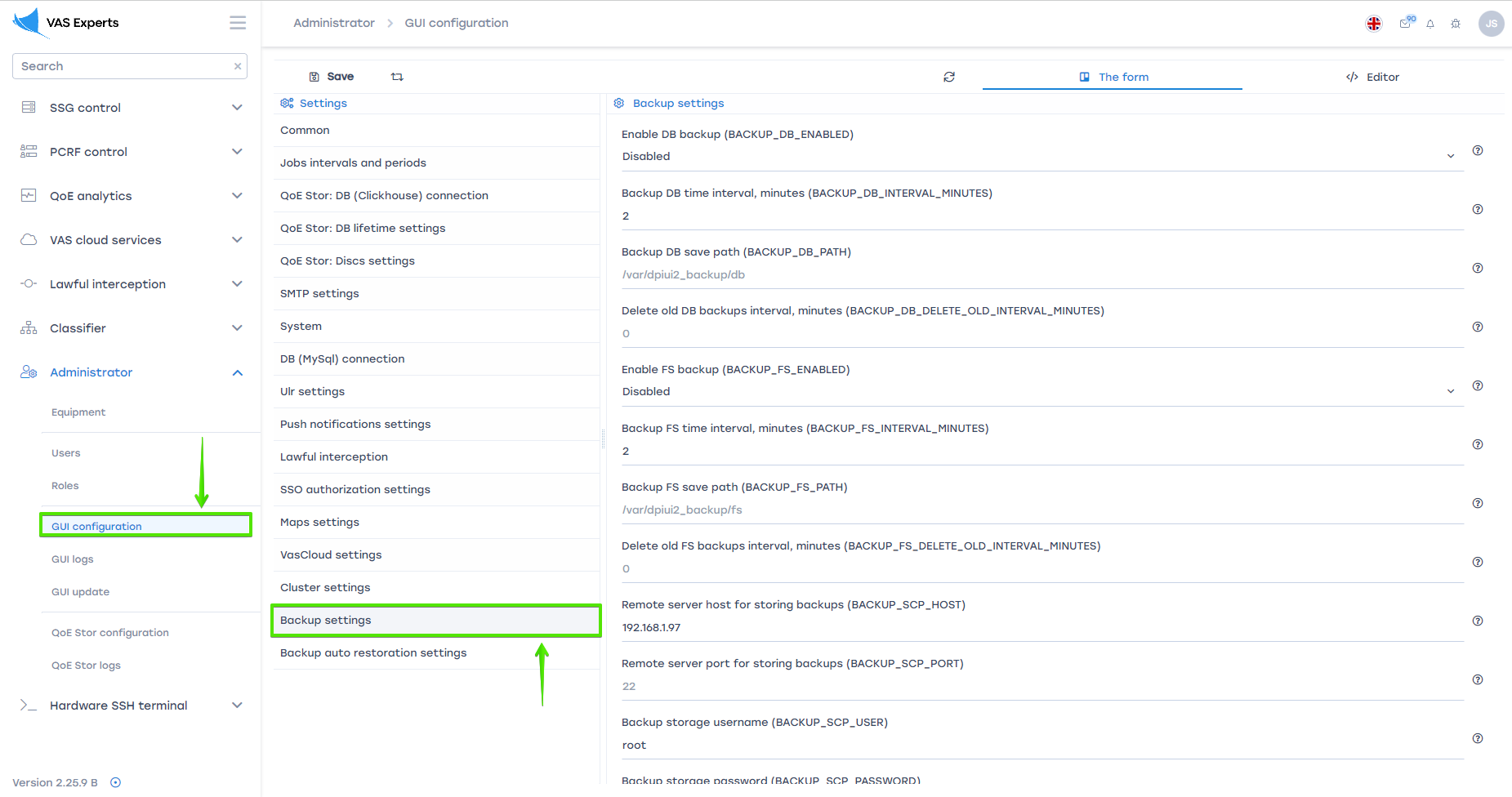
Task: Click the language flag icon
Action: point(1374,24)
